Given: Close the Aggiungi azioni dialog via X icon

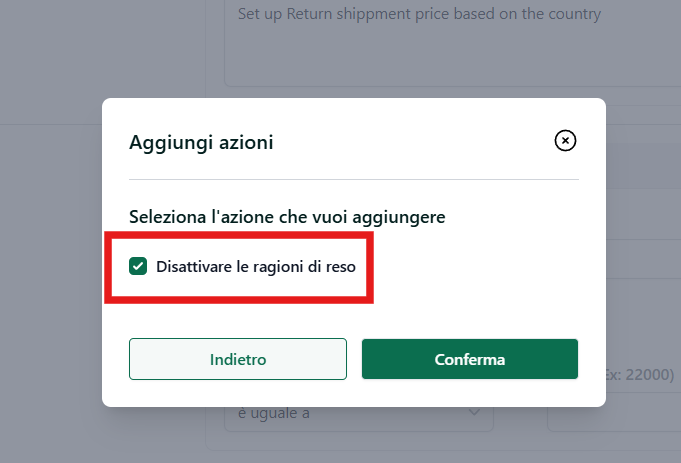Looking at the screenshot, I should [x=565, y=141].
